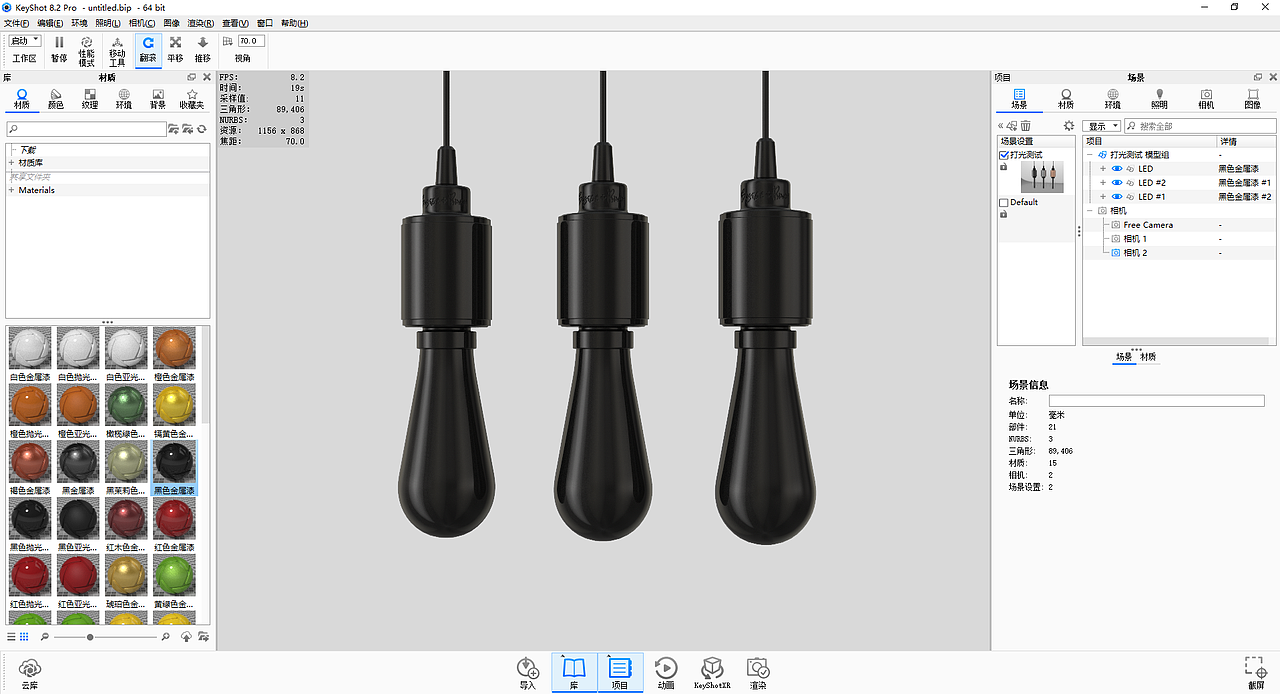Switch to bottom 材质 sub-tab

tap(1148, 357)
